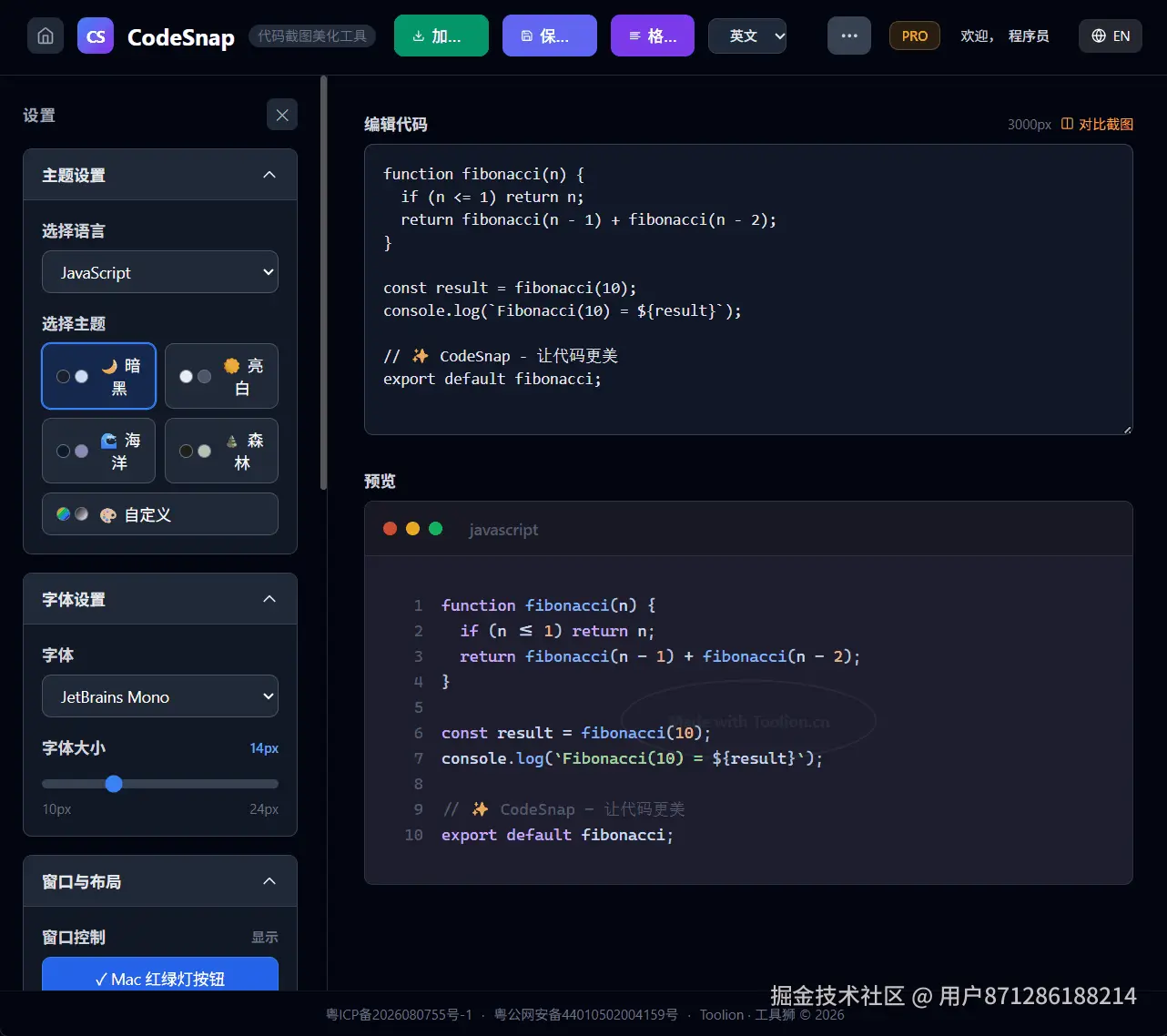Click the color swatch dots on 自定义
Screen dimensions: 1167x1036
click(x=72, y=514)
